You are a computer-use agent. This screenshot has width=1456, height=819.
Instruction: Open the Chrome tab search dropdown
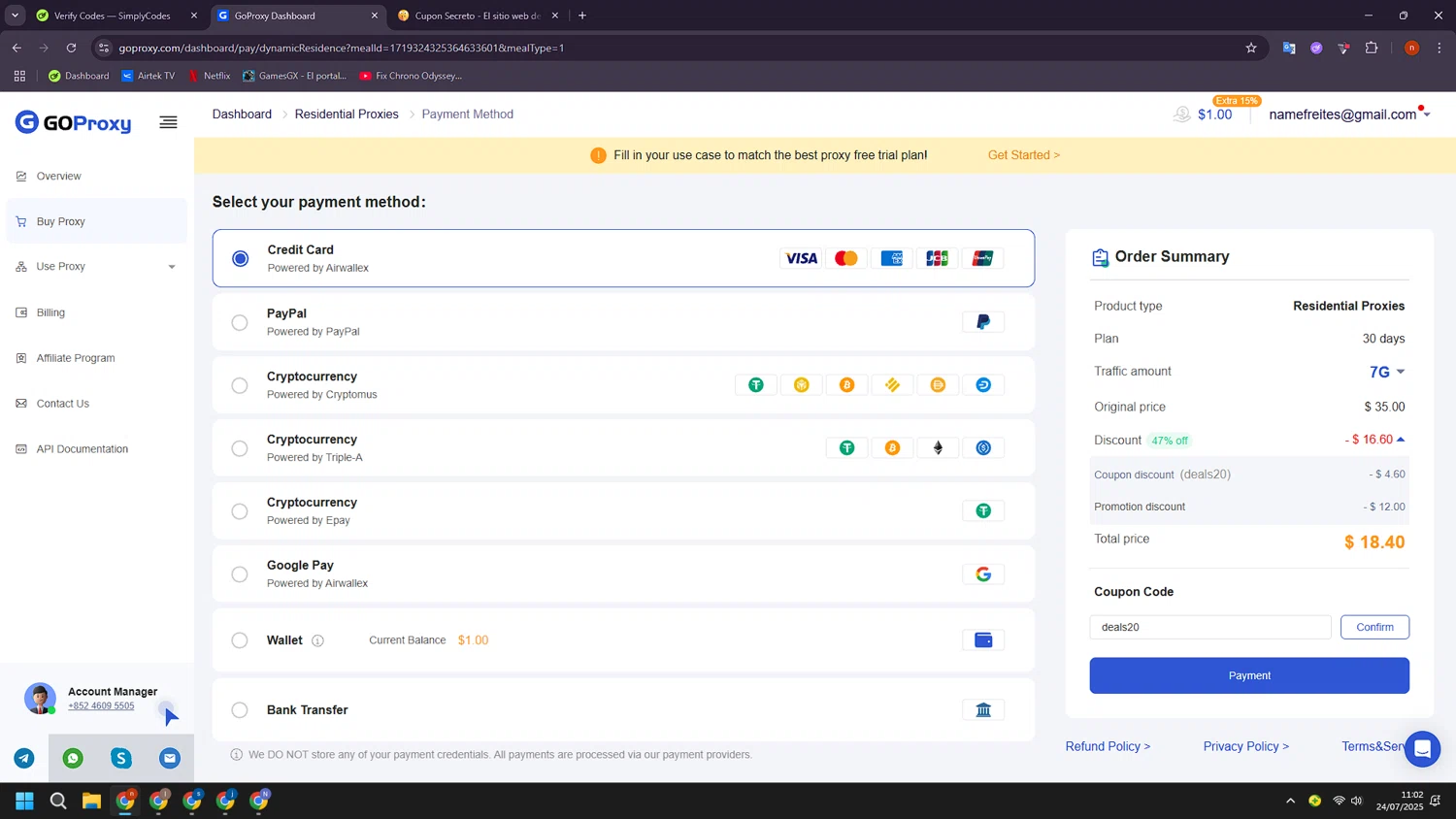tap(15, 16)
